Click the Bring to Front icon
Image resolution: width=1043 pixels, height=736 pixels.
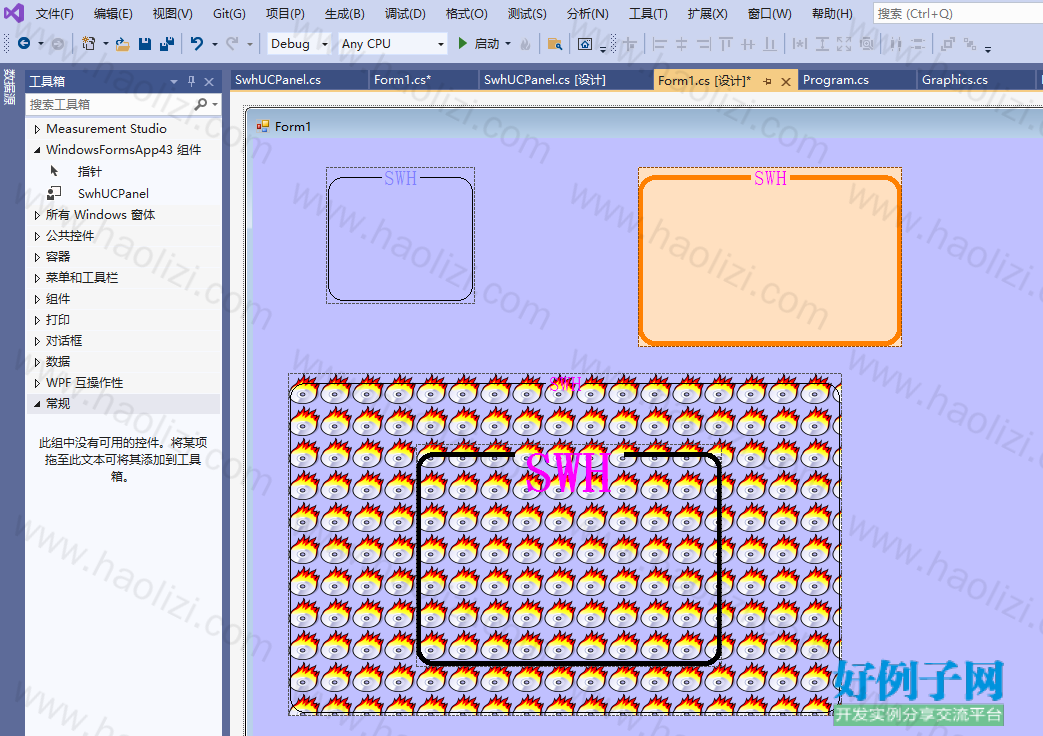tap(948, 44)
